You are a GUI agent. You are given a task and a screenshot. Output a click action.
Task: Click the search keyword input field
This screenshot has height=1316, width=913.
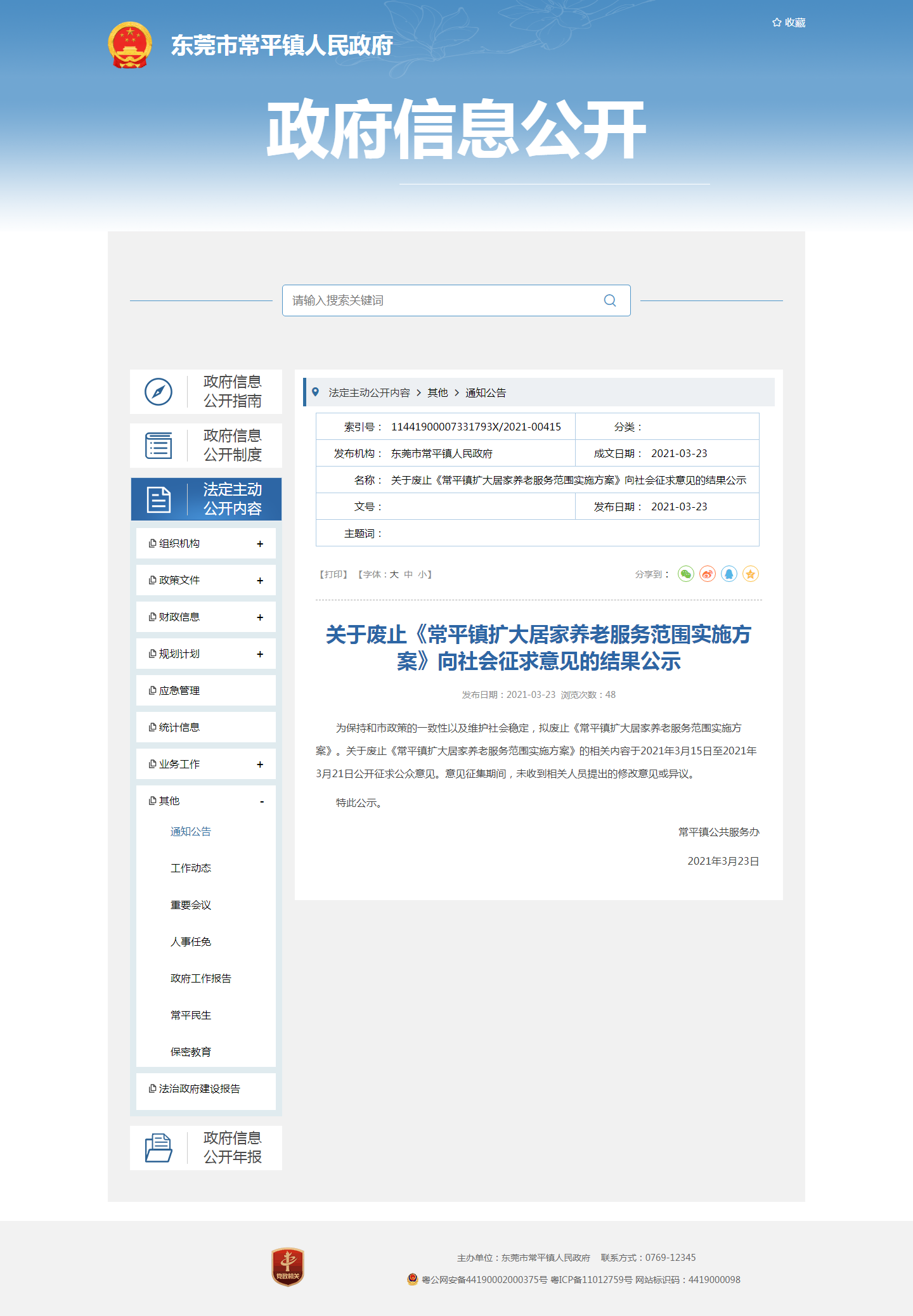[456, 300]
